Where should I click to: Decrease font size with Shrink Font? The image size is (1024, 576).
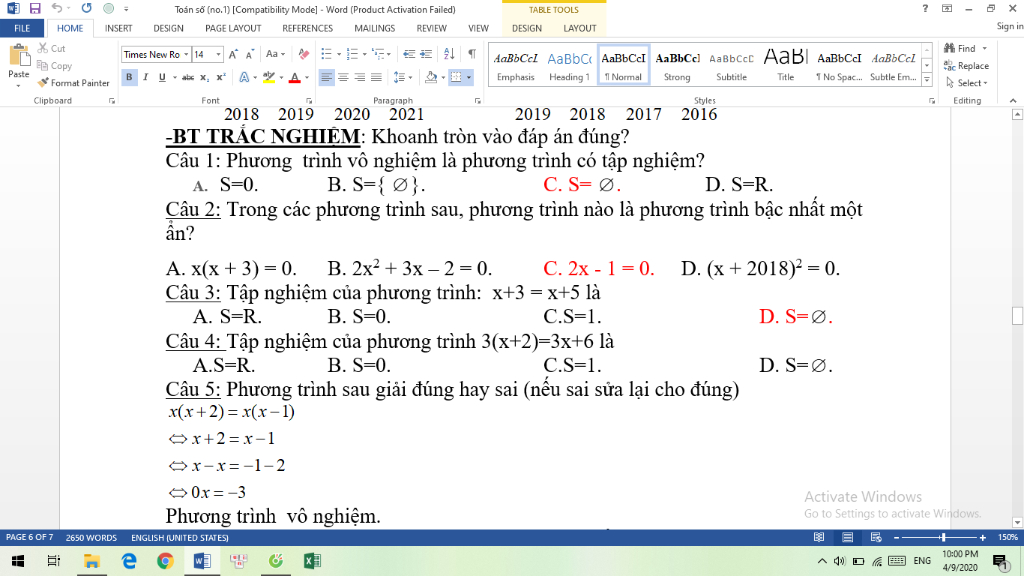point(249,54)
